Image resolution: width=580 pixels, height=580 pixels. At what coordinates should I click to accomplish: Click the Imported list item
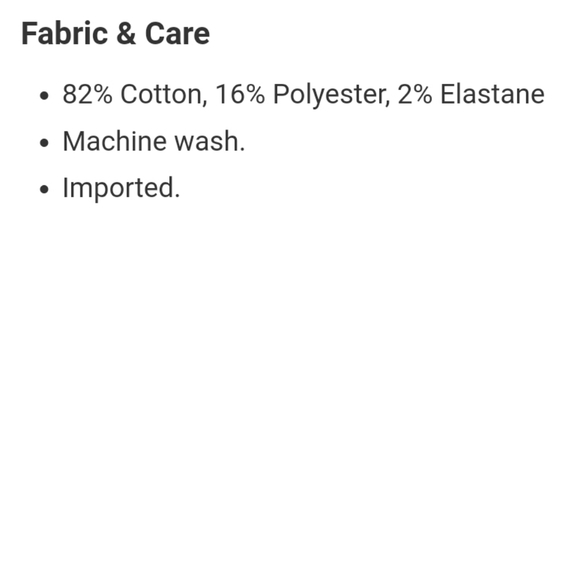pos(121,189)
